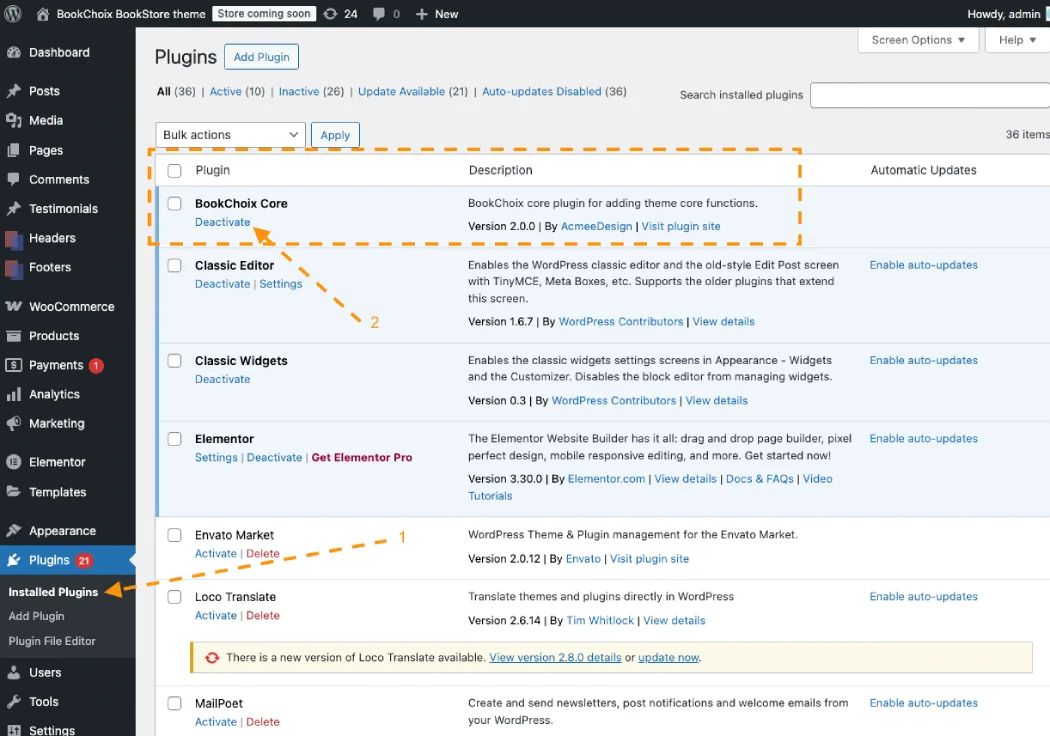Expand the Screen Options panel
This screenshot has width=1050, height=736.
918,40
